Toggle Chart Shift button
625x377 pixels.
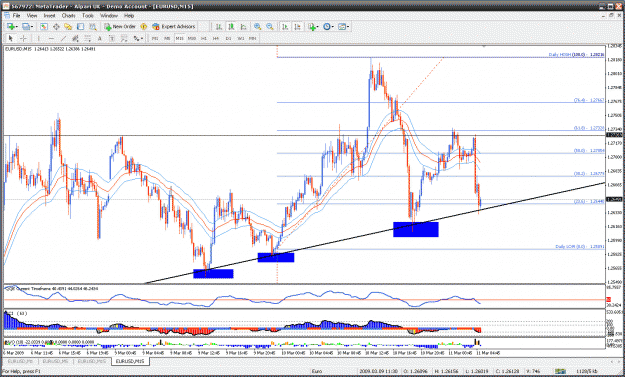coord(297,26)
